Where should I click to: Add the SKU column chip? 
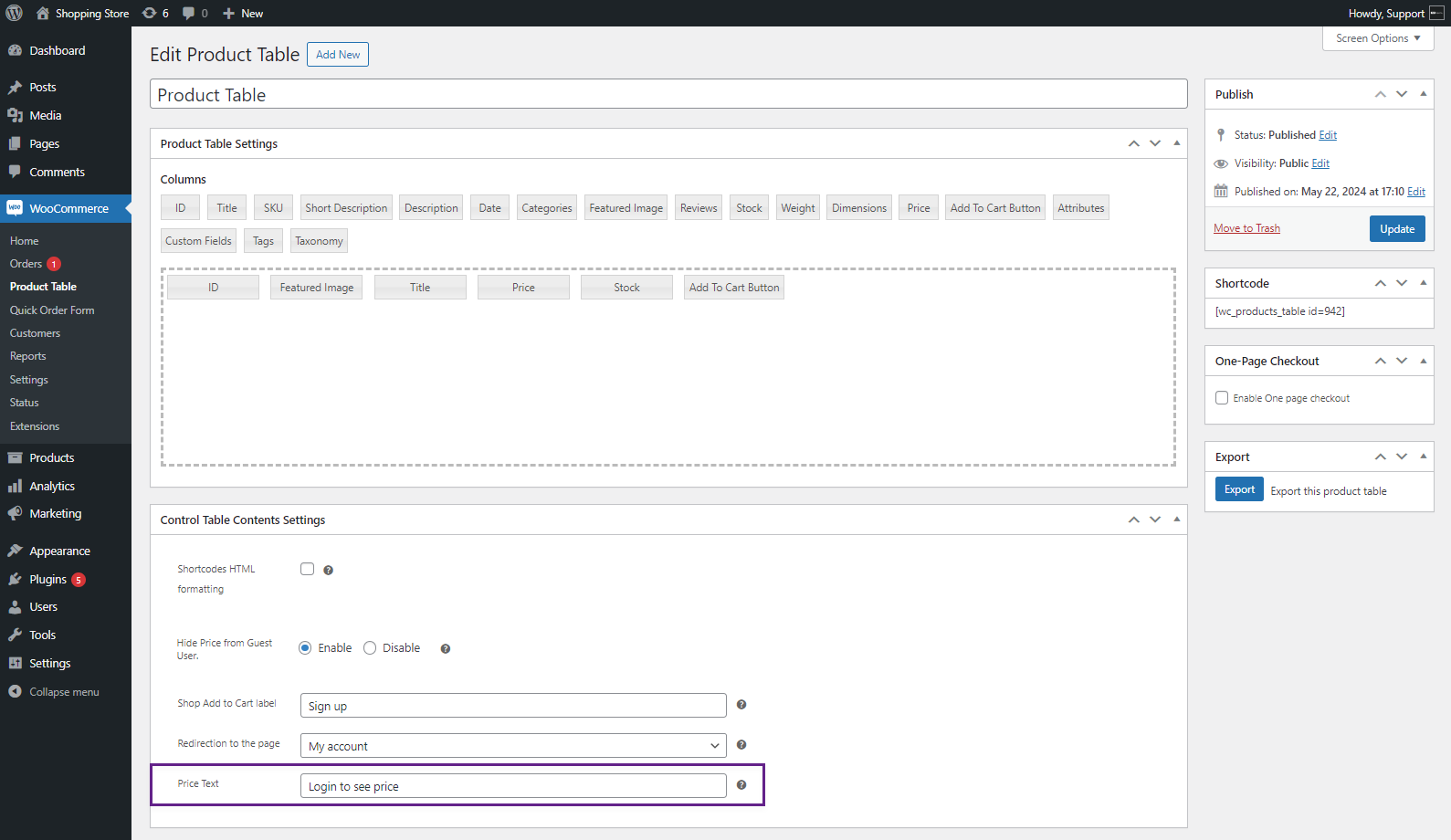[273, 207]
